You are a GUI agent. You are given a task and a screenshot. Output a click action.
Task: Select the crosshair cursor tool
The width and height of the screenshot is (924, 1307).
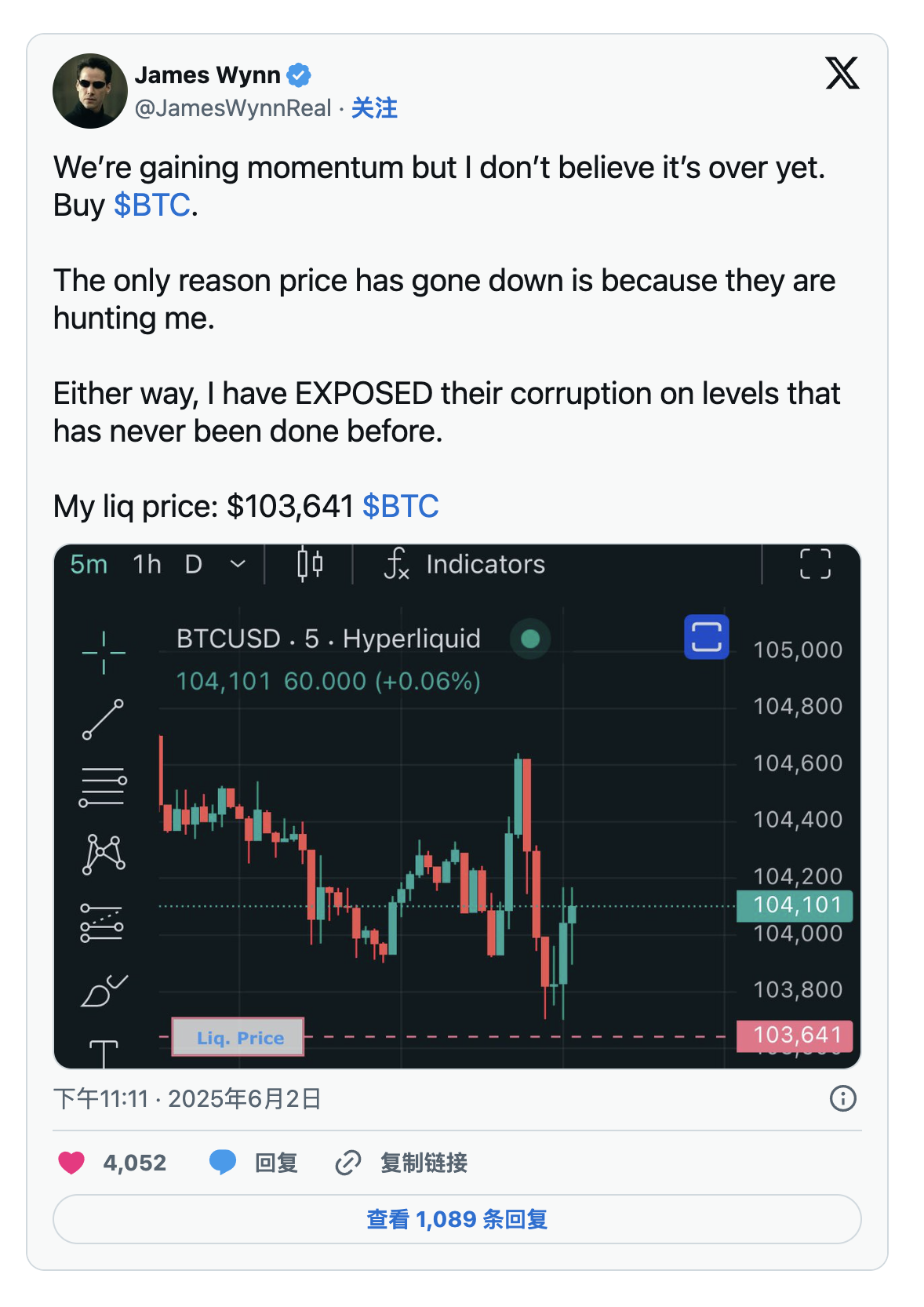[x=104, y=653]
